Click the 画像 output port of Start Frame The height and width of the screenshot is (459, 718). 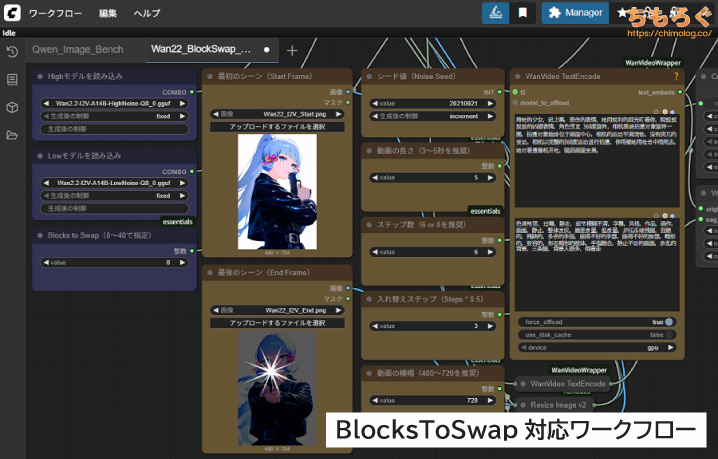(348, 92)
